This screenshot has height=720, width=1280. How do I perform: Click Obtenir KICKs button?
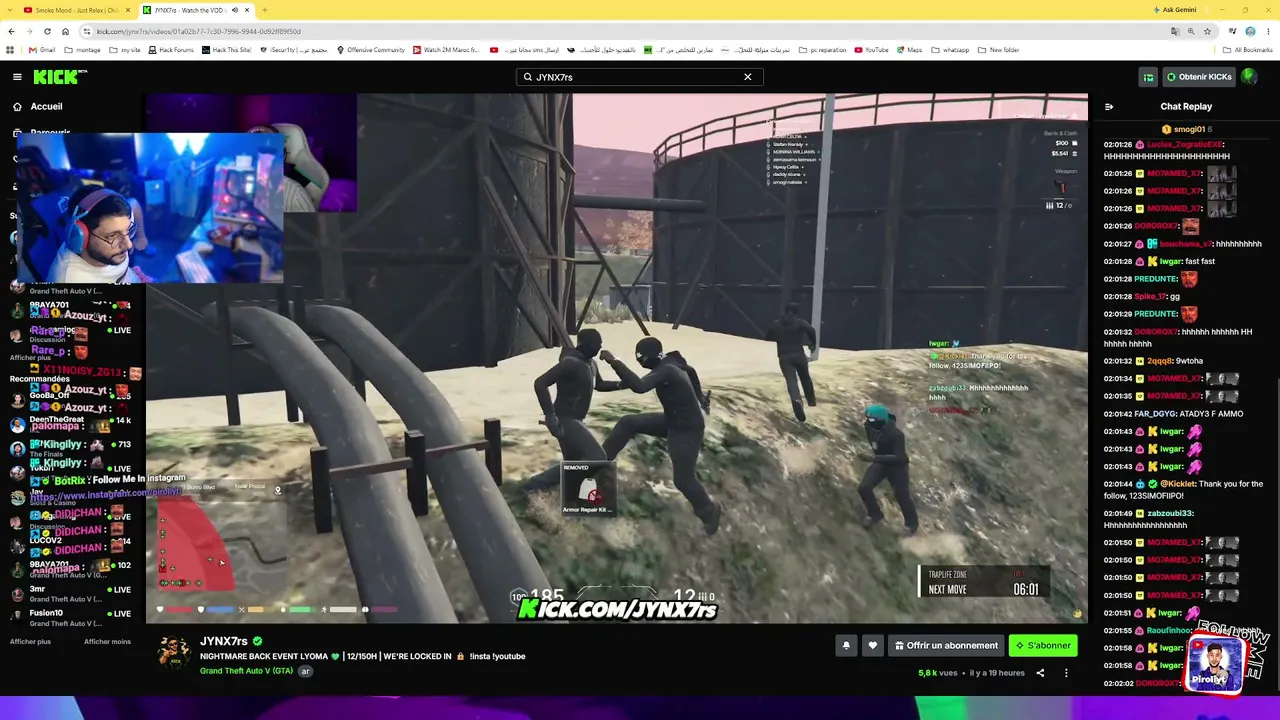click(x=1197, y=77)
